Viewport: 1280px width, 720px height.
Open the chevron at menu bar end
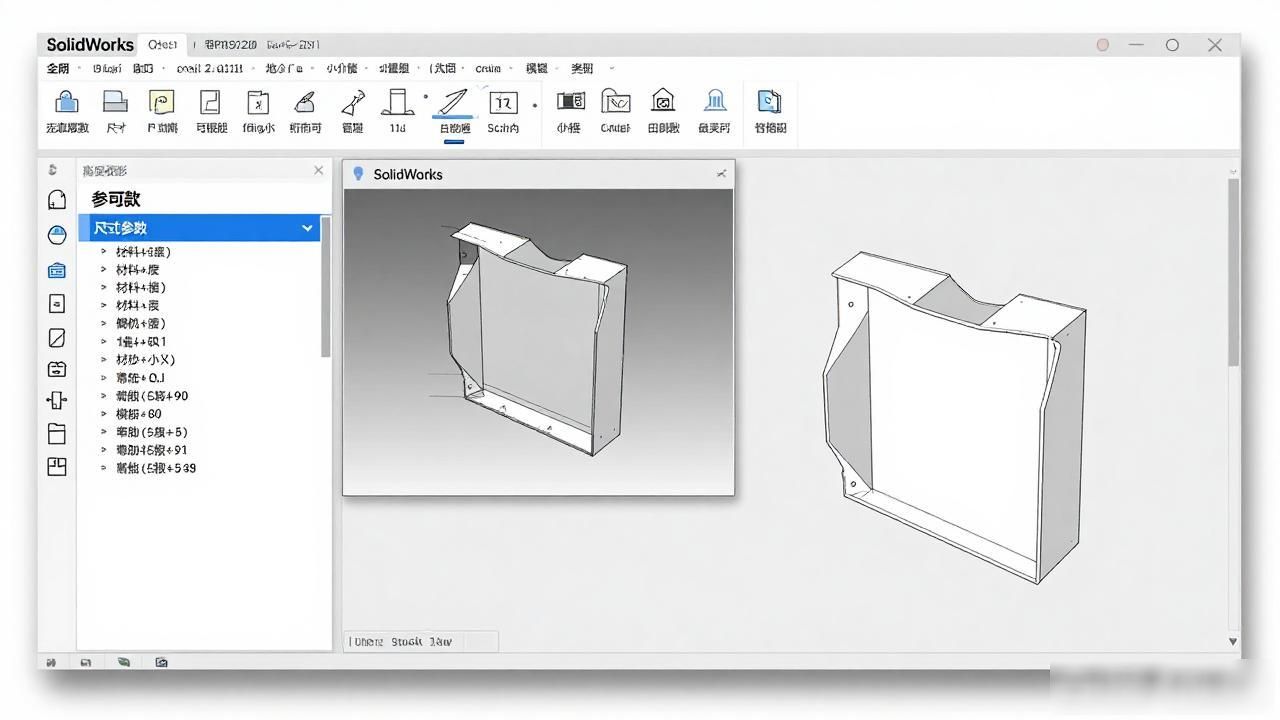(612, 68)
